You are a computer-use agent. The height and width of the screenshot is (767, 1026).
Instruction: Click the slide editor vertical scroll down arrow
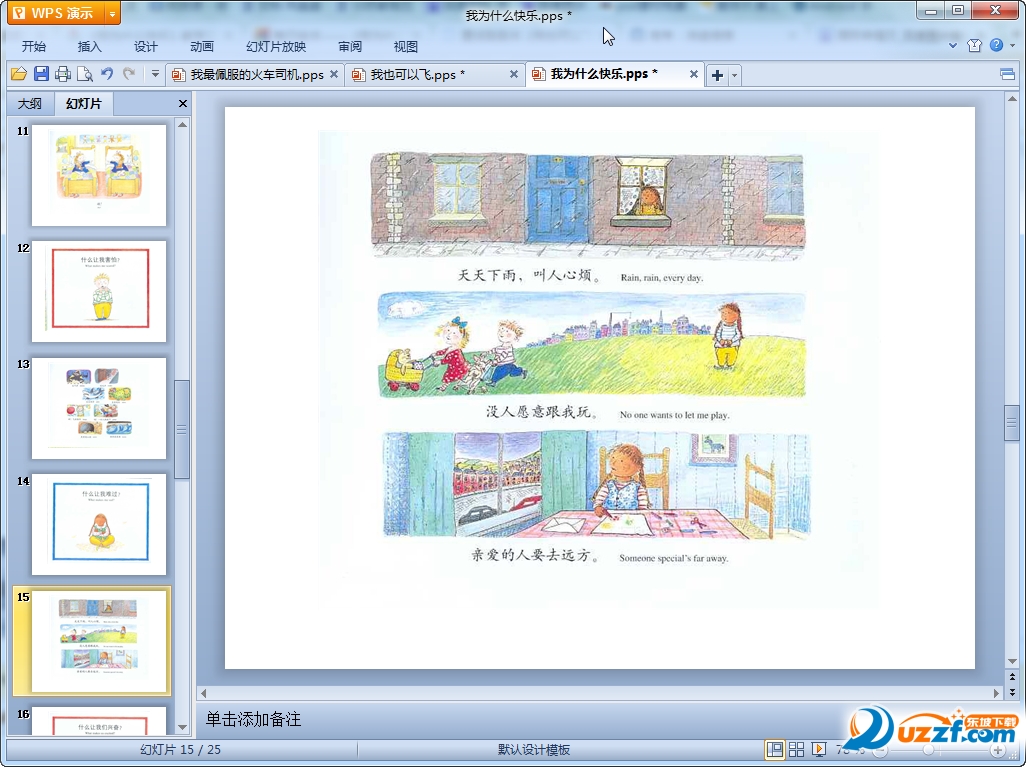tap(1012, 661)
